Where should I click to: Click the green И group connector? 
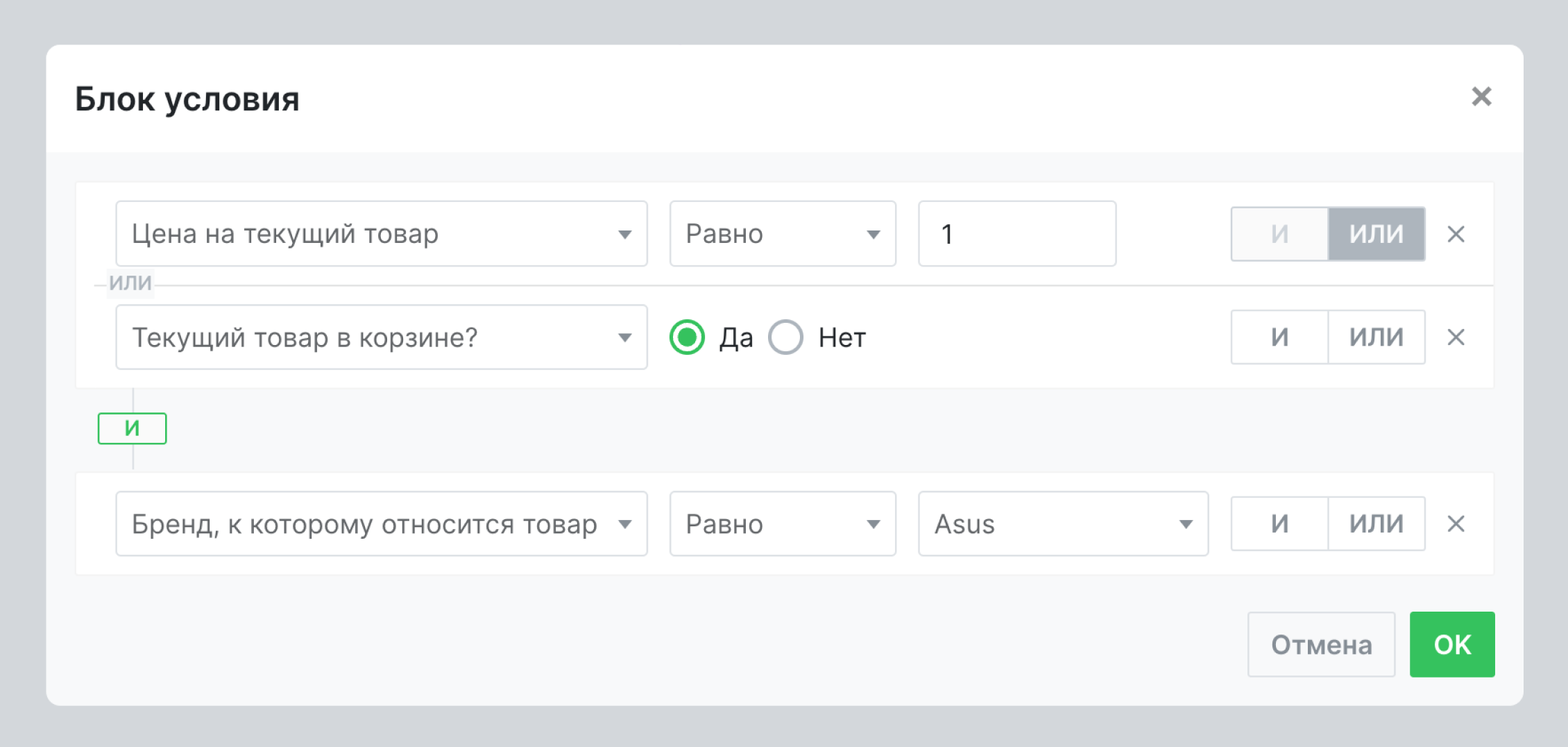[x=132, y=428]
